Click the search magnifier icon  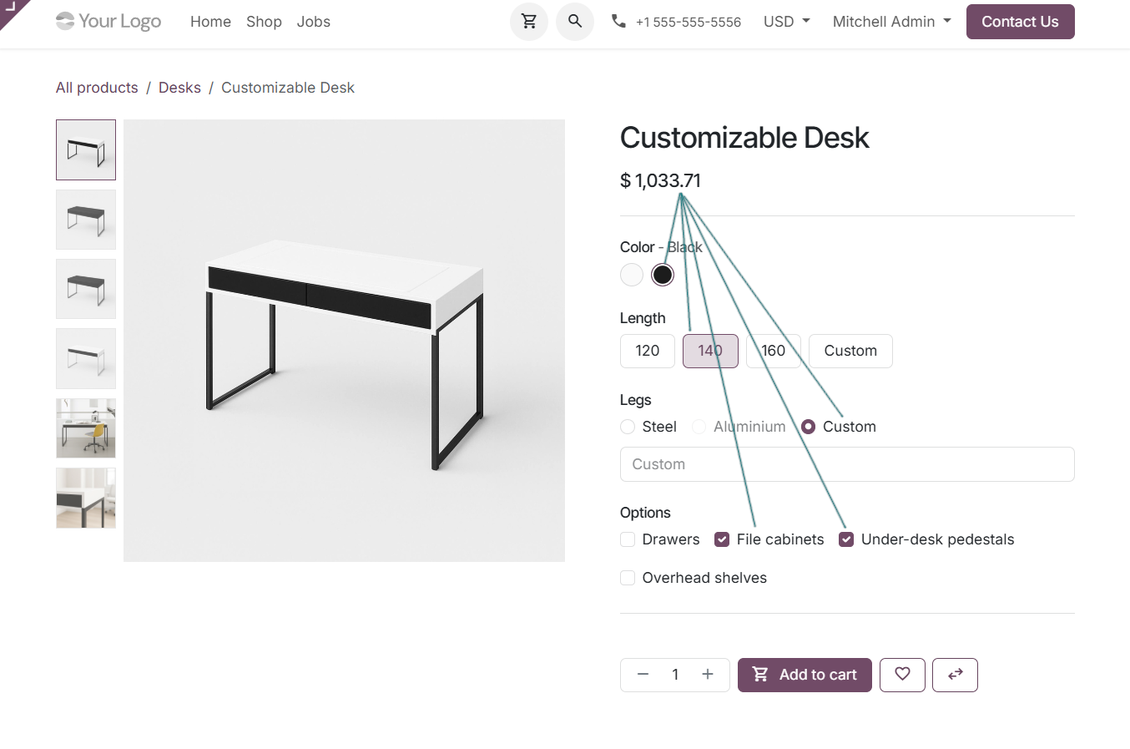tap(574, 22)
